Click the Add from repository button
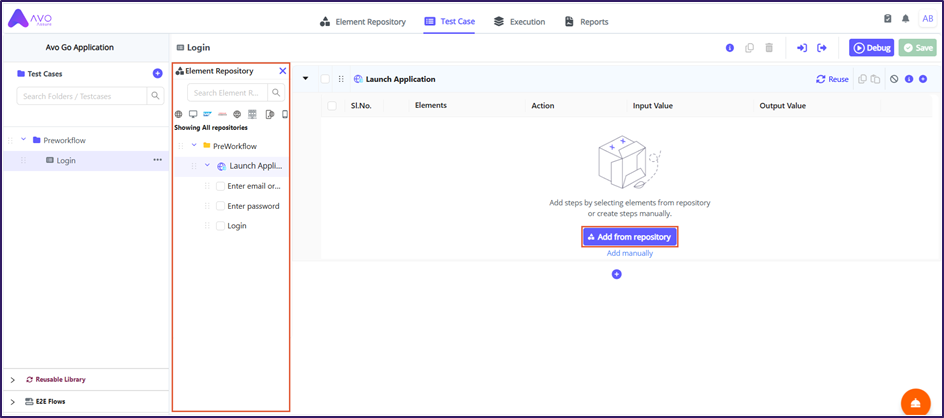The width and height of the screenshot is (944, 418). [x=630, y=237]
